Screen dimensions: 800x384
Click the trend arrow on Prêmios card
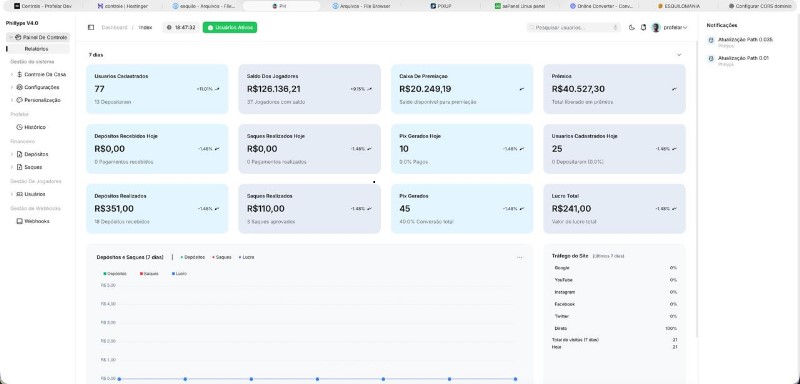point(674,89)
